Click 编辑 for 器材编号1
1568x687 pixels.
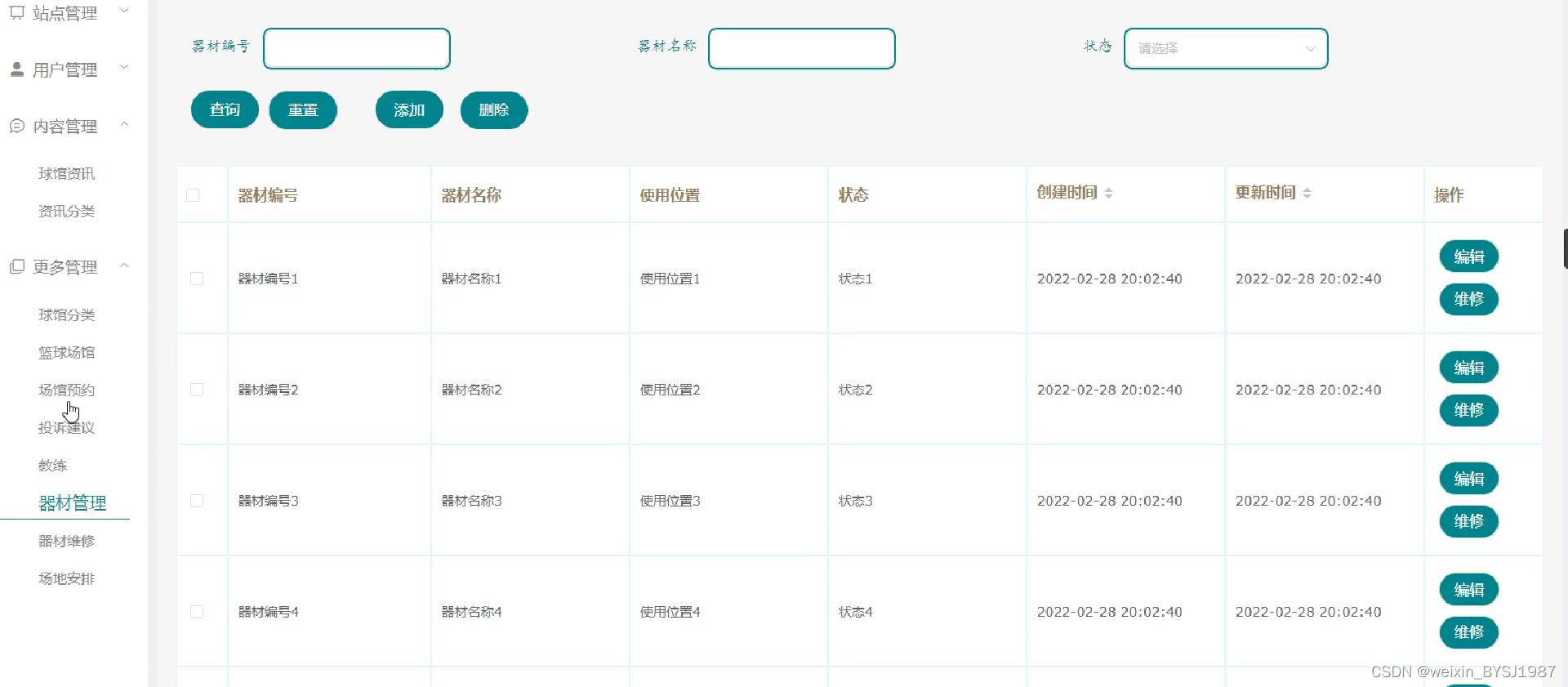coord(1469,257)
